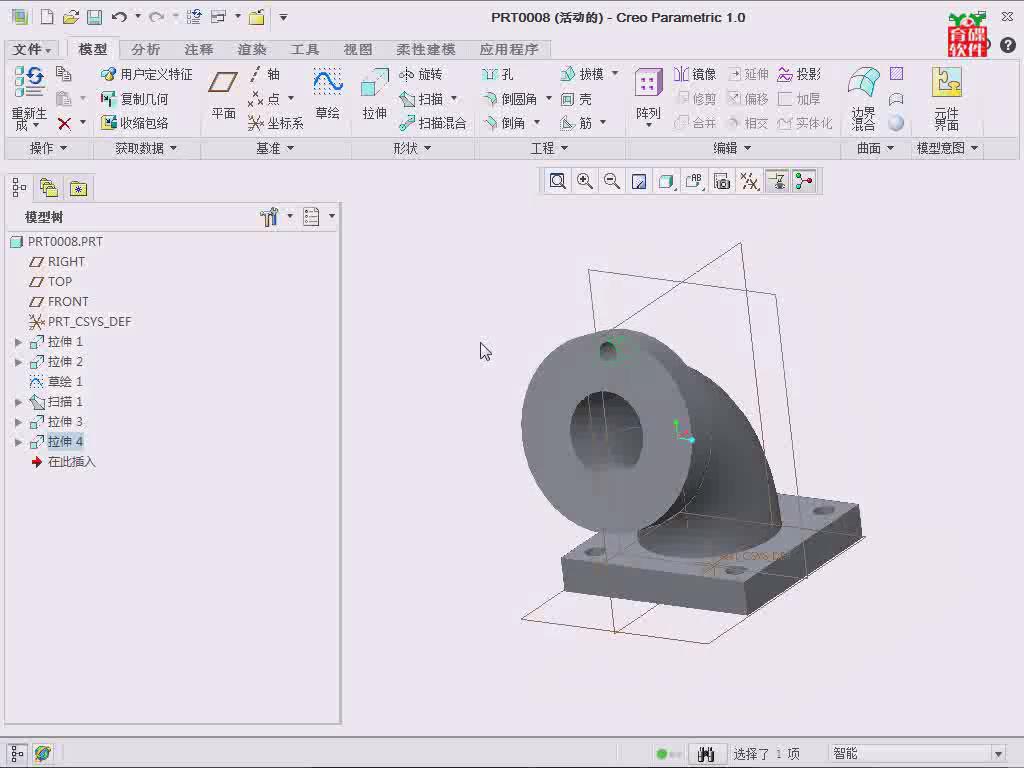The width and height of the screenshot is (1024, 768).
Task: Expand the 扫描 1 feature node
Action: point(18,402)
